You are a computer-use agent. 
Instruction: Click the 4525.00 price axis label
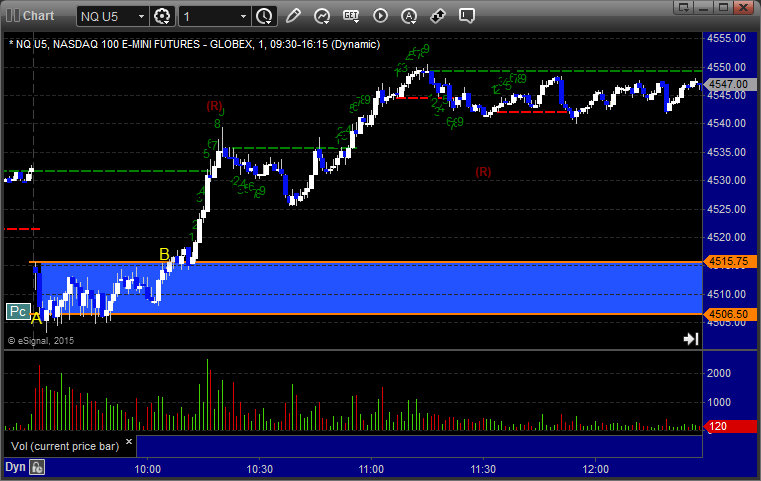(727, 209)
